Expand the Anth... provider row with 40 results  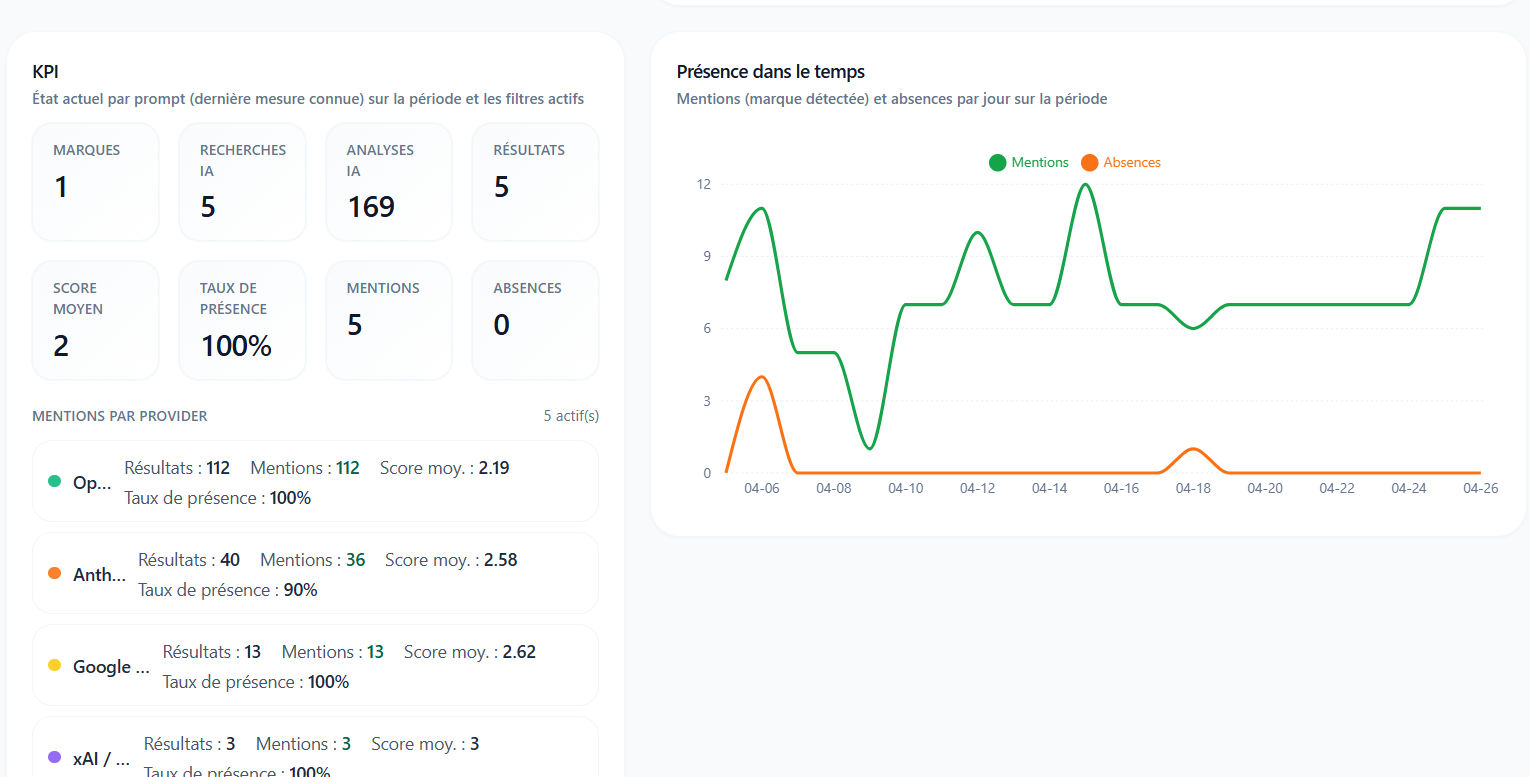click(x=315, y=574)
